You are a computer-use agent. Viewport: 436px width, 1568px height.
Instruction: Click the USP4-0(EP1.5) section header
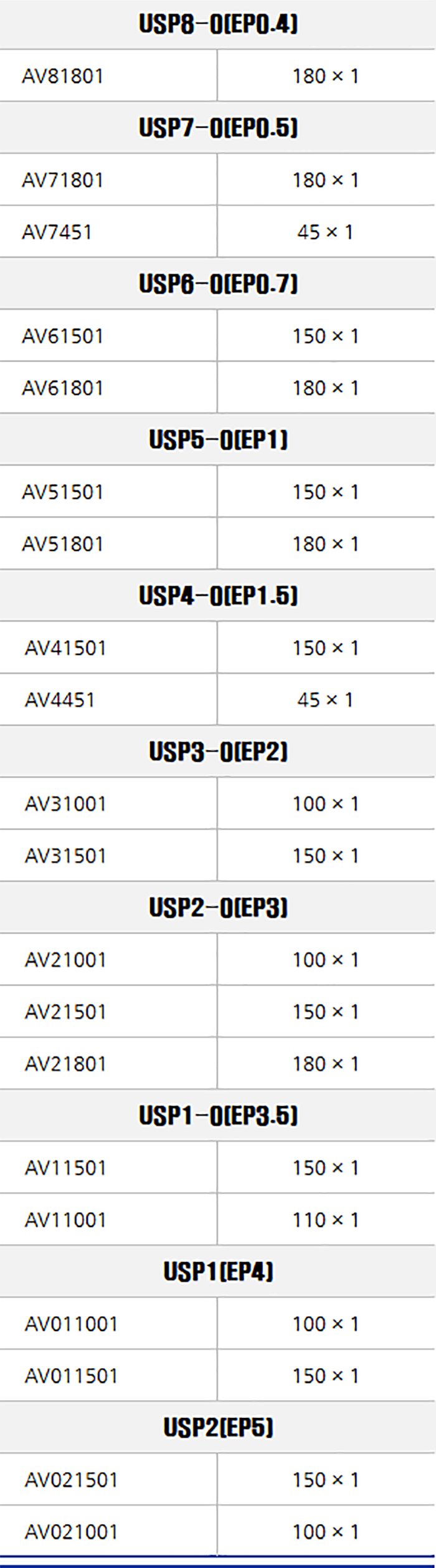click(218, 596)
